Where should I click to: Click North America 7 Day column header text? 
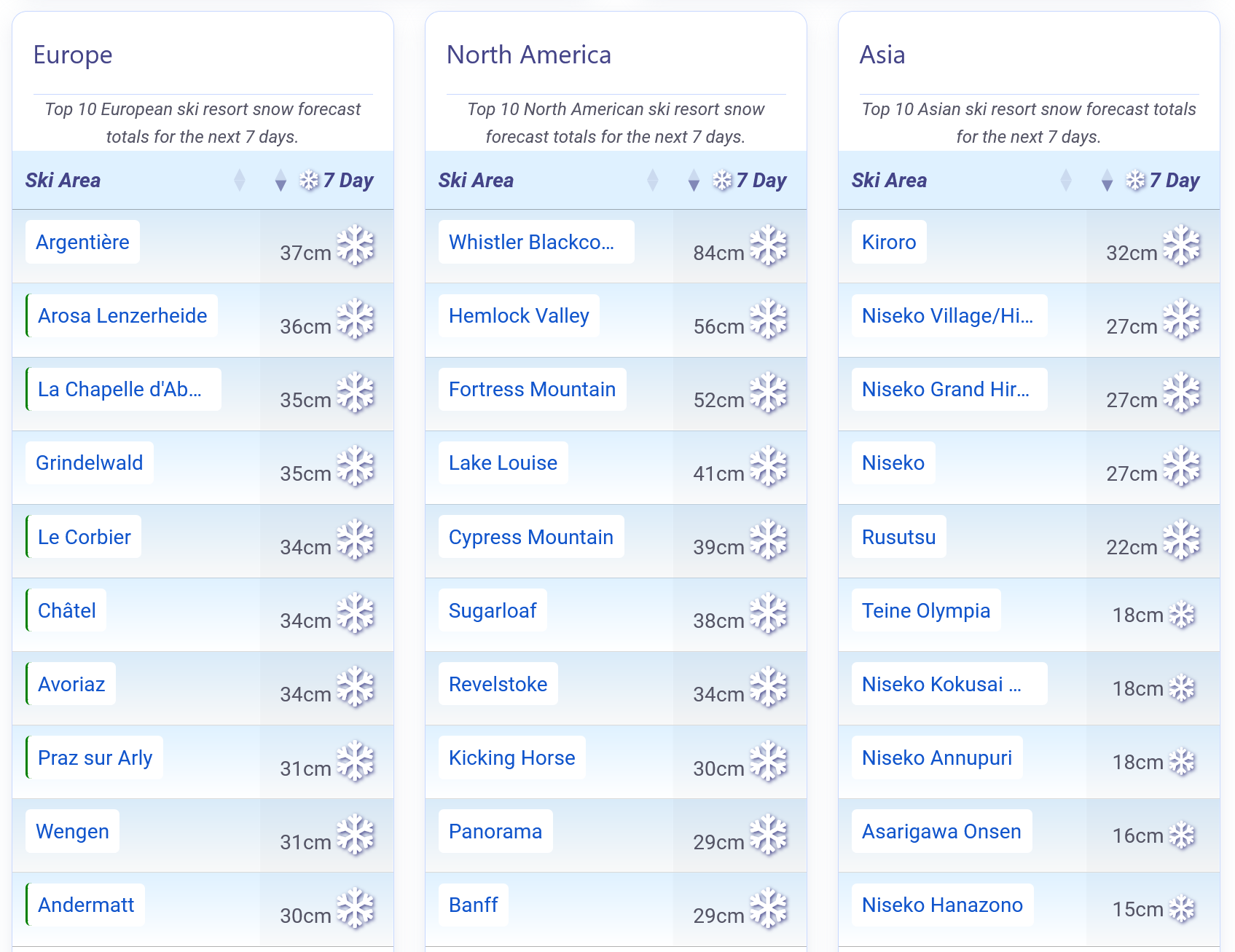click(x=761, y=181)
